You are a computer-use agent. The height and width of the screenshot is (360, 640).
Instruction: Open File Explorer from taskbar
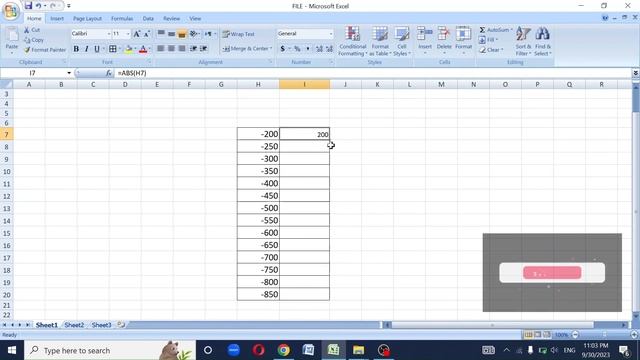[x=358, y=350]
